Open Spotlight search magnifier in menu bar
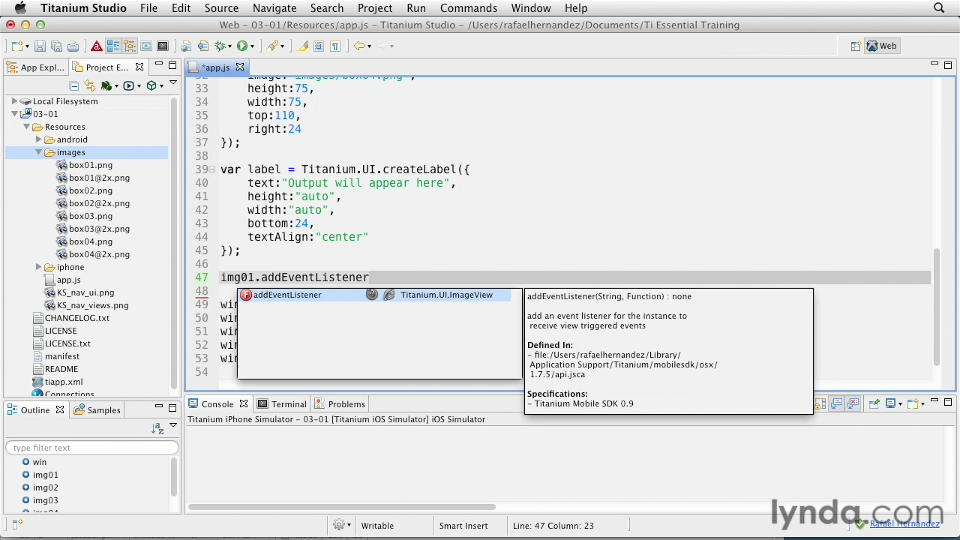The height and width of the screenshot is (540, 960). [939, 8]
